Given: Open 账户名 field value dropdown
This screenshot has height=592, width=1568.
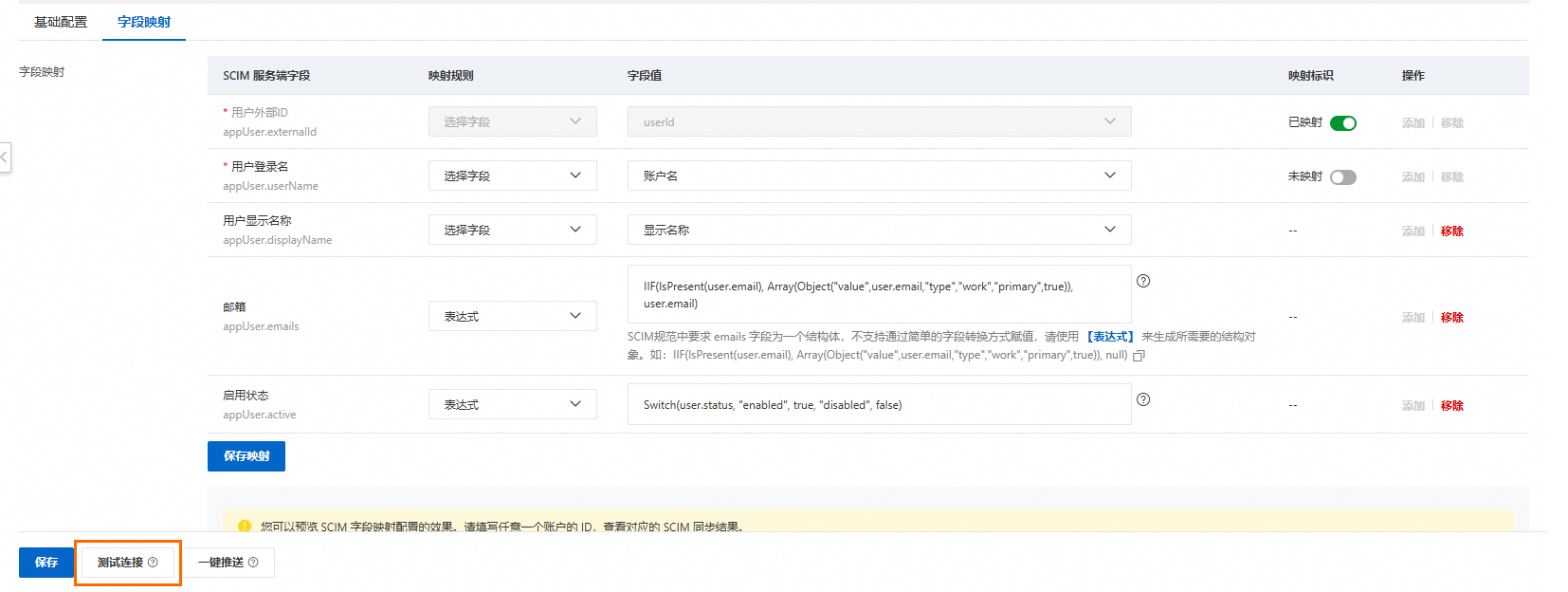Looking at the screenshot, I should click(880, 176).
